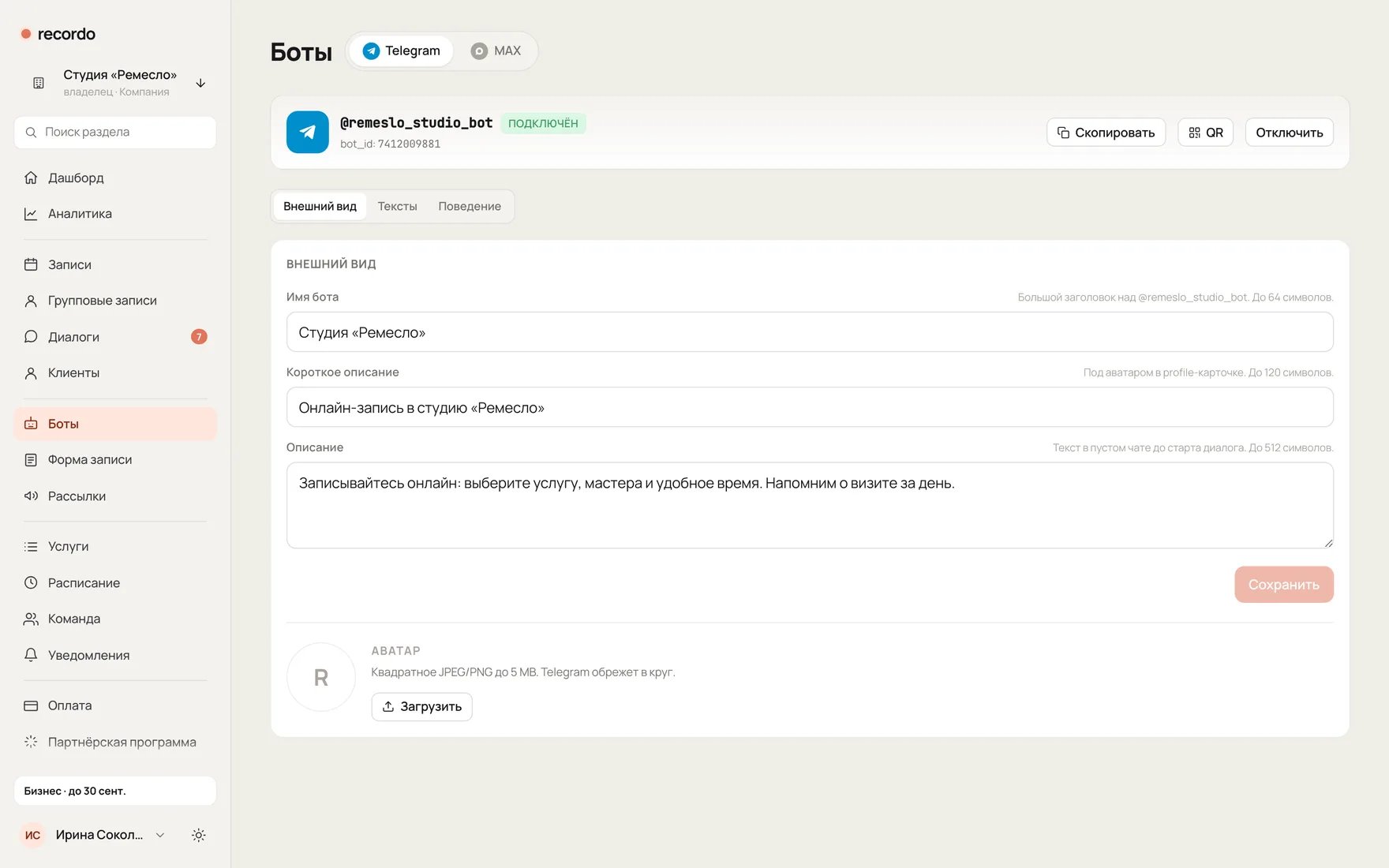The height and width of the screenshot is (868, 1389).
Task: Click the Форма записи document icon
Action: pyautogui.click(x=31, y=460)
